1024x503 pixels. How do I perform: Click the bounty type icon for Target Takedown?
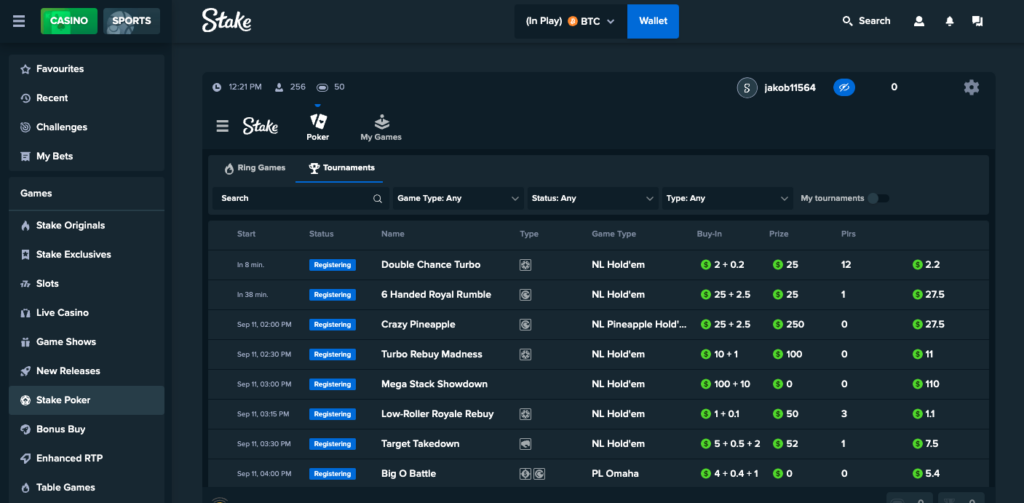click(x=525, y=444)
